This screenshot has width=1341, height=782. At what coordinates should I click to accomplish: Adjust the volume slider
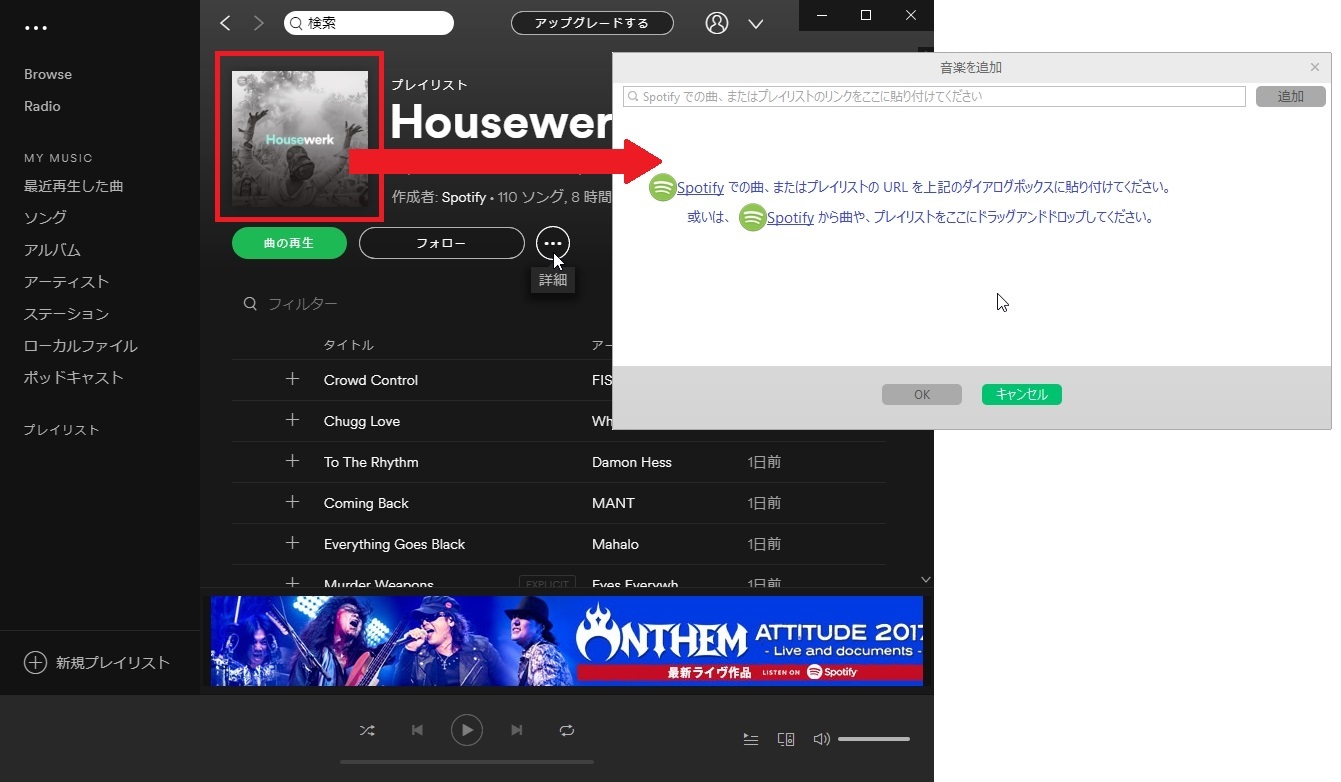[873, 739]
